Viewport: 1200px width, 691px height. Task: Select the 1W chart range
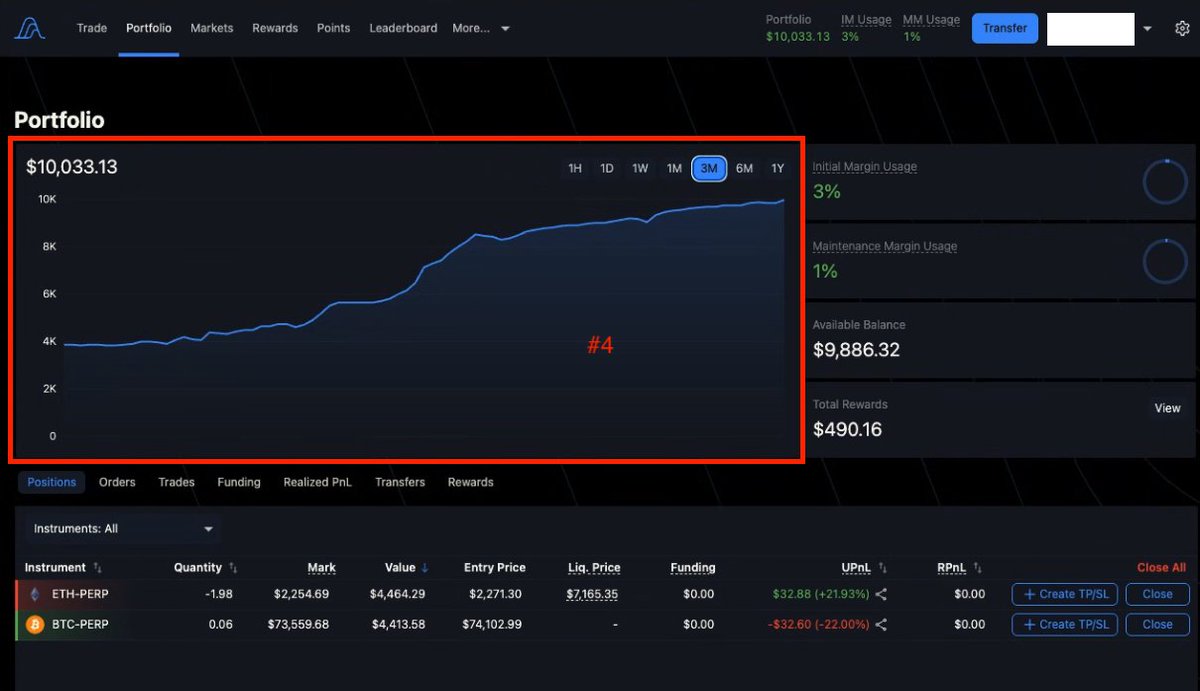tap(640, 168)
